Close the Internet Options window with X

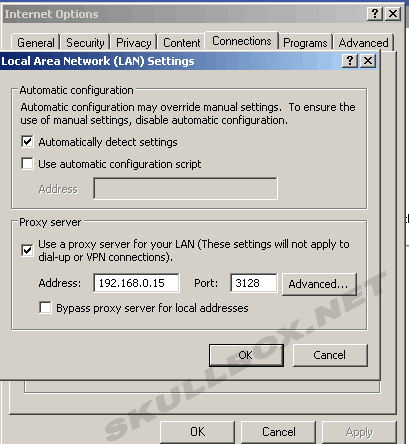tap(393, 14)
